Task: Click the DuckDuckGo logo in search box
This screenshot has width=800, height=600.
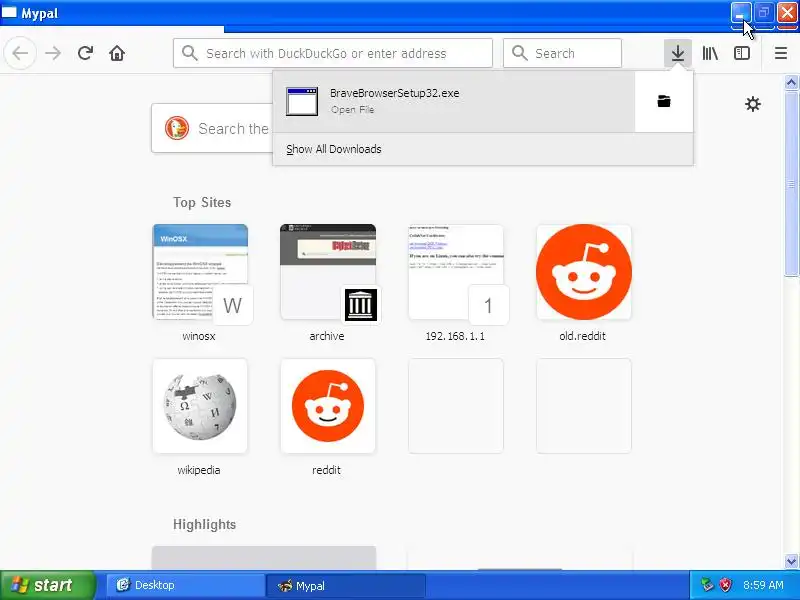Action: [177, 128]
